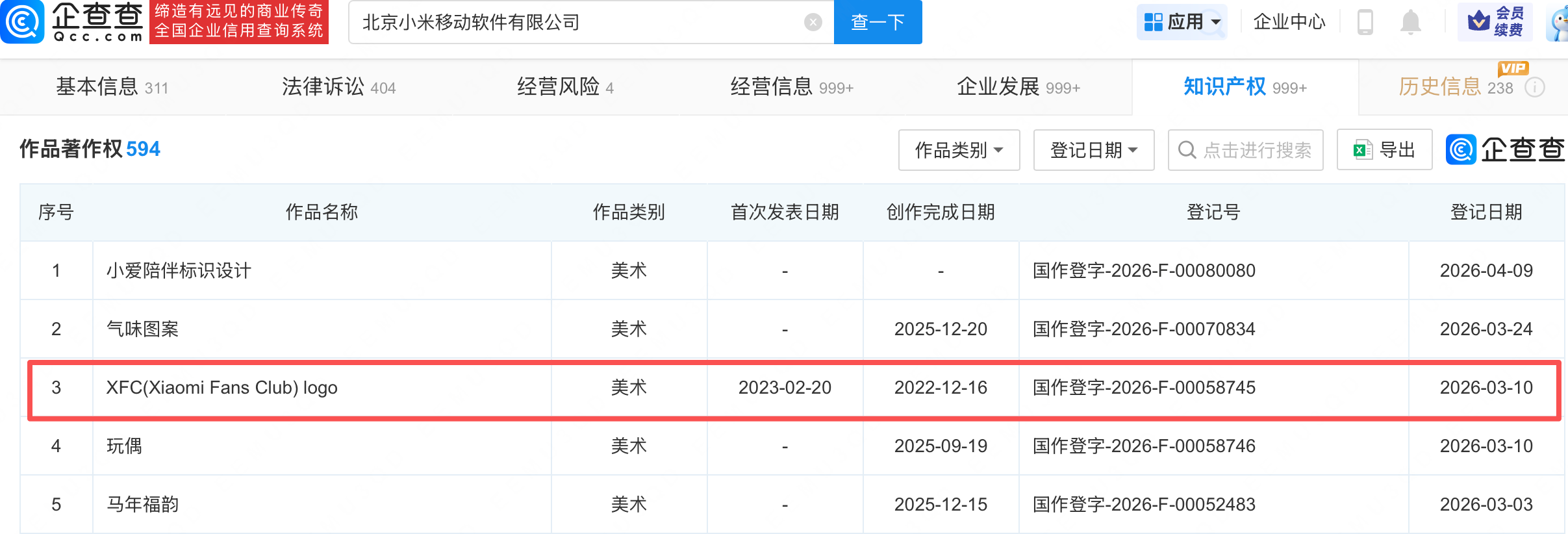The width and height of the screenshot is (1568, 534).
Task: Click the history info help icon
Action: (x=1534, y=87)
